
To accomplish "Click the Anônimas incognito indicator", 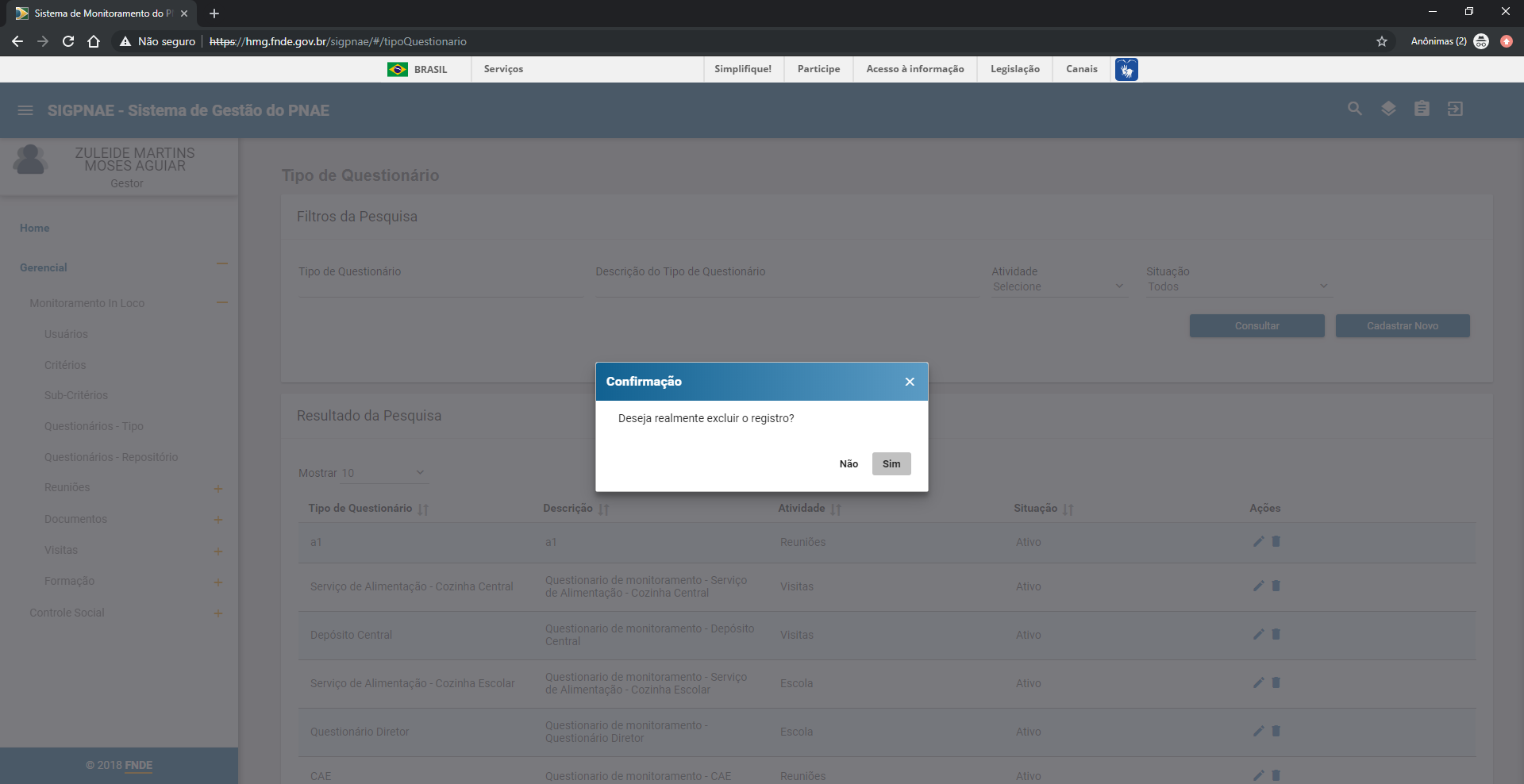I will [1449, 41].
